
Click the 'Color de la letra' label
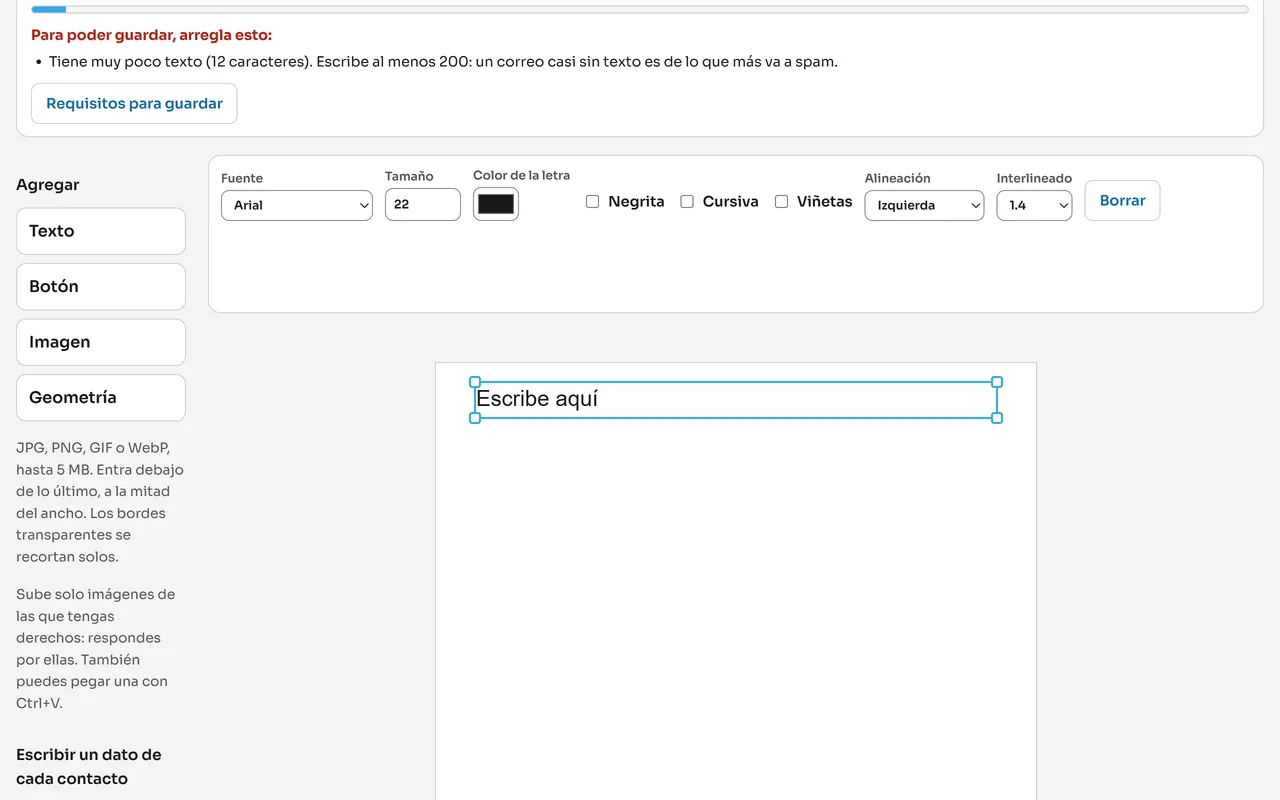click(522, 175)
